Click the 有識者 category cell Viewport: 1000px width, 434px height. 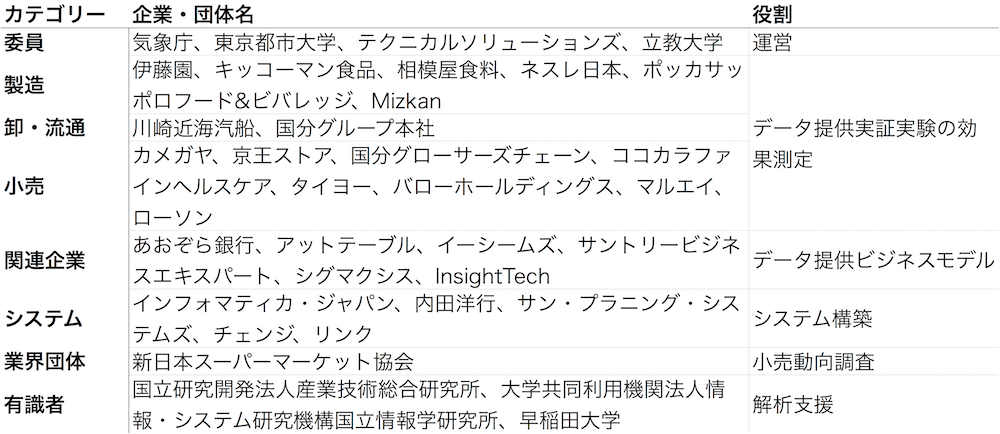(34, 404)
